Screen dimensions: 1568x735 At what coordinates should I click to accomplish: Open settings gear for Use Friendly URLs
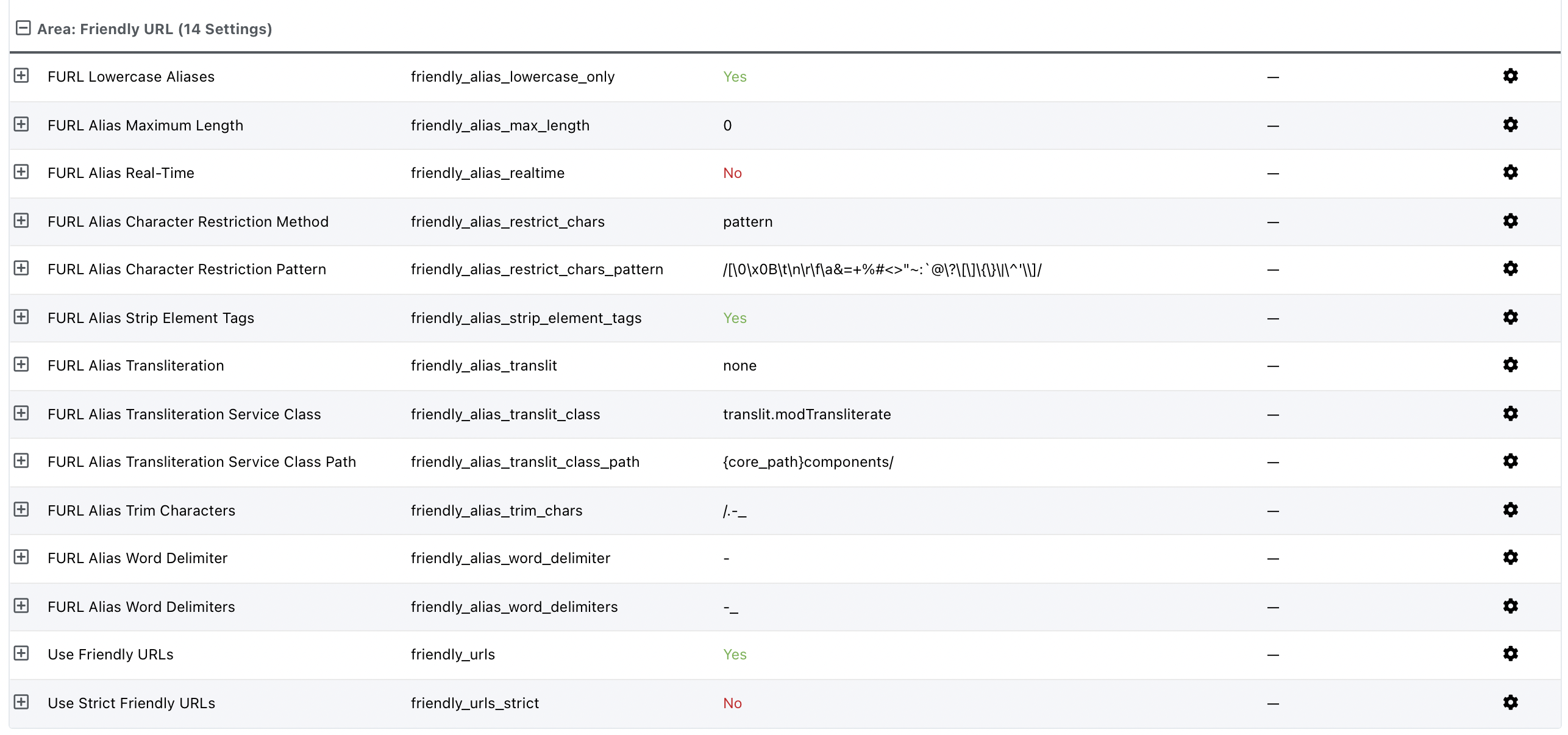[x=1511, y=654]
